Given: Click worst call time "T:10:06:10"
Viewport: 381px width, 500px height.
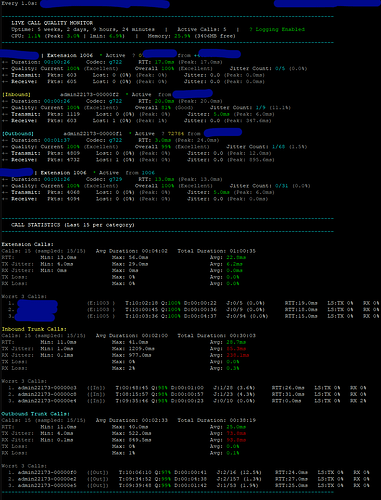Looking at the screenshot, I should click(x=135, y=472).
